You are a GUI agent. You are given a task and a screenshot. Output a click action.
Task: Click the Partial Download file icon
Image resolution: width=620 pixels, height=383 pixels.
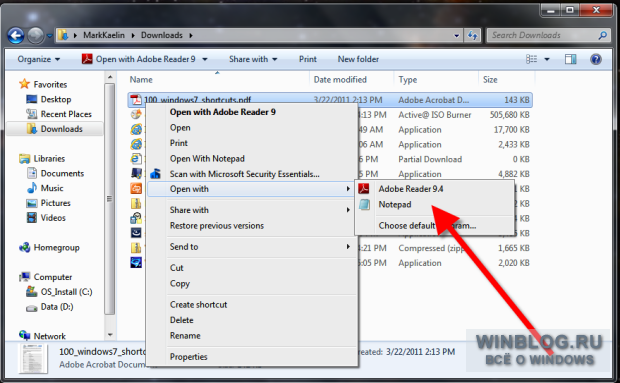click(x=136, y=159)
